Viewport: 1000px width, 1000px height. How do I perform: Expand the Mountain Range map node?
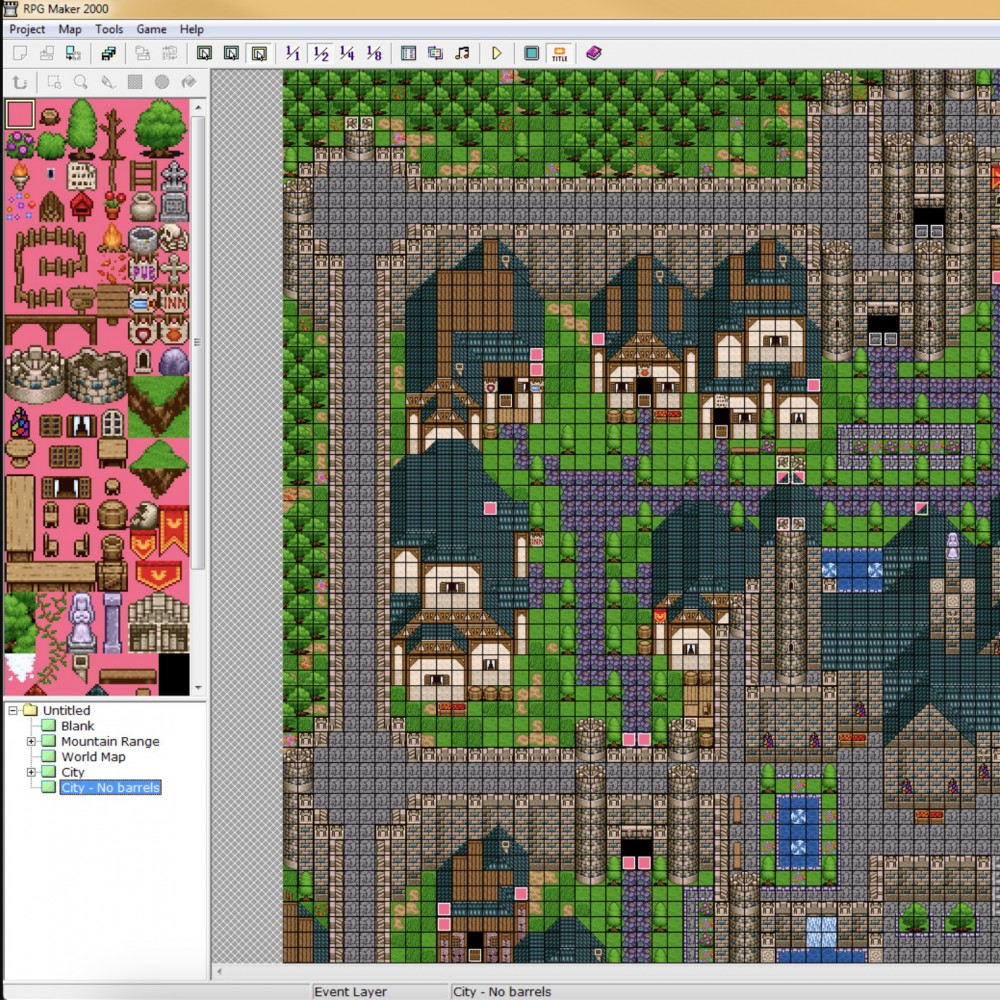(x=31, y=741)
